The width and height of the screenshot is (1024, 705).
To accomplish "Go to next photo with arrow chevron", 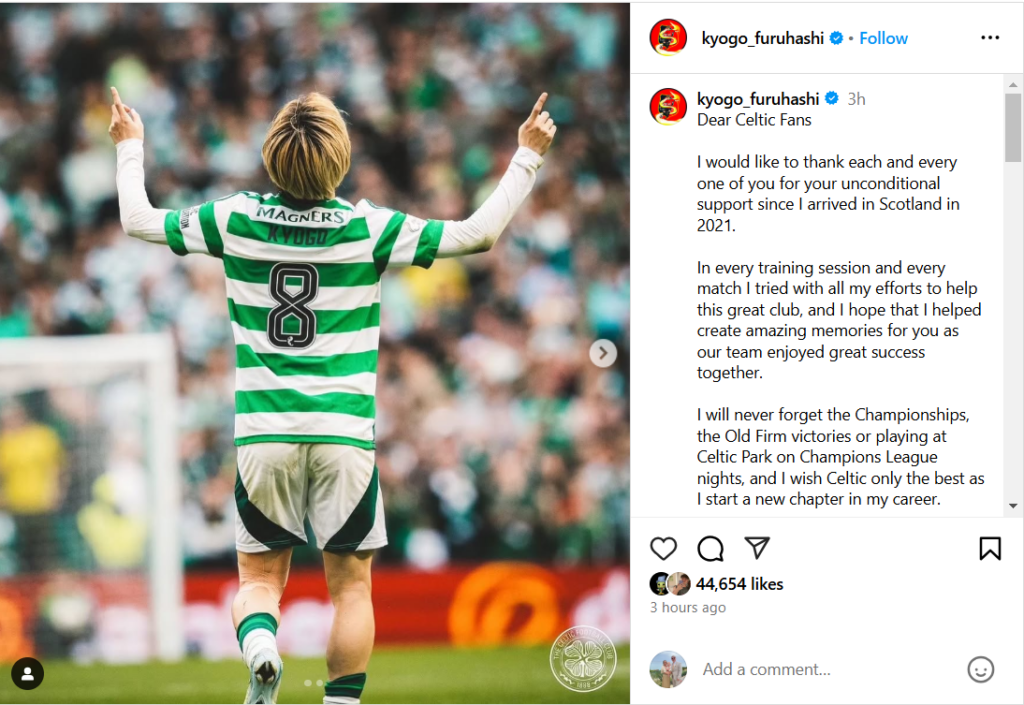I will pyautogui.click(x=603, y=353).
